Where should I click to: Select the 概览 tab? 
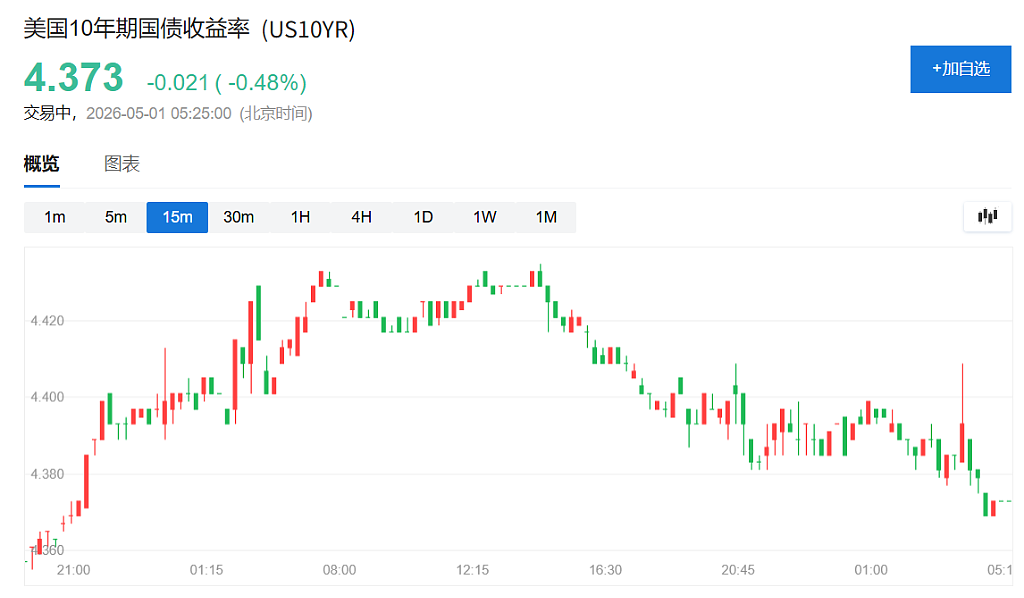(42, 164)
